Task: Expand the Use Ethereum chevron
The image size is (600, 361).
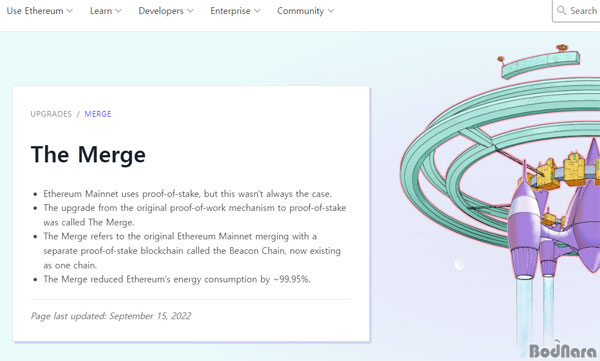Action: [70, 11]
